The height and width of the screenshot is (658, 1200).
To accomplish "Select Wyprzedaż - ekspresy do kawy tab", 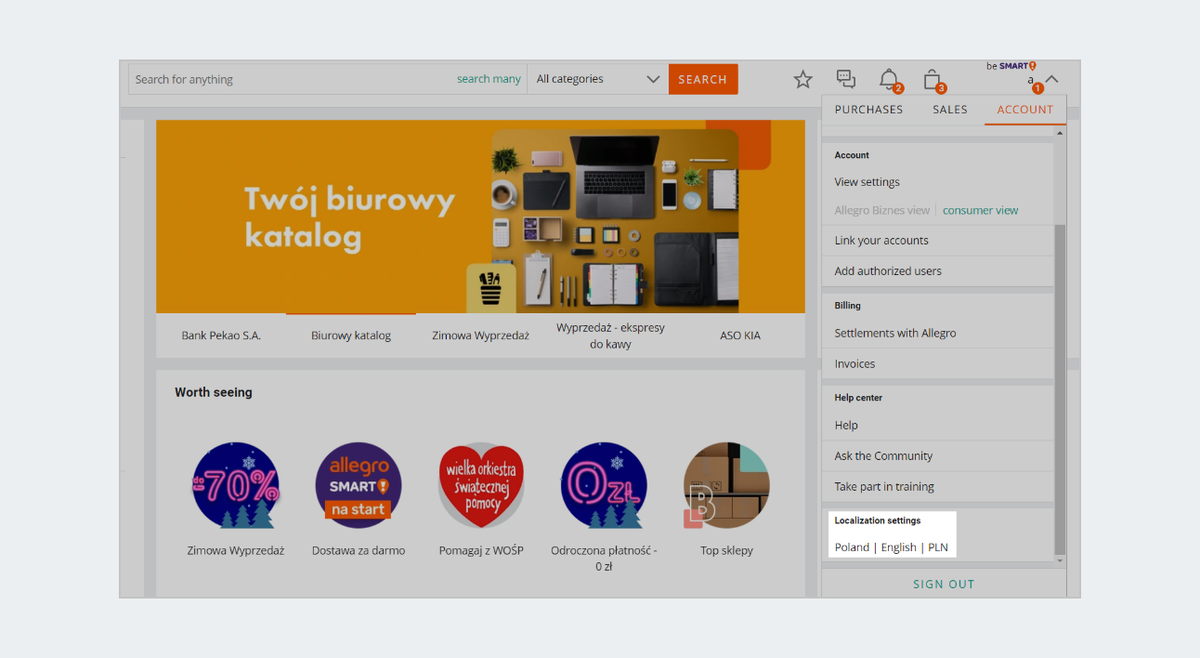I will pyautogui.click(x=610, y=335).
